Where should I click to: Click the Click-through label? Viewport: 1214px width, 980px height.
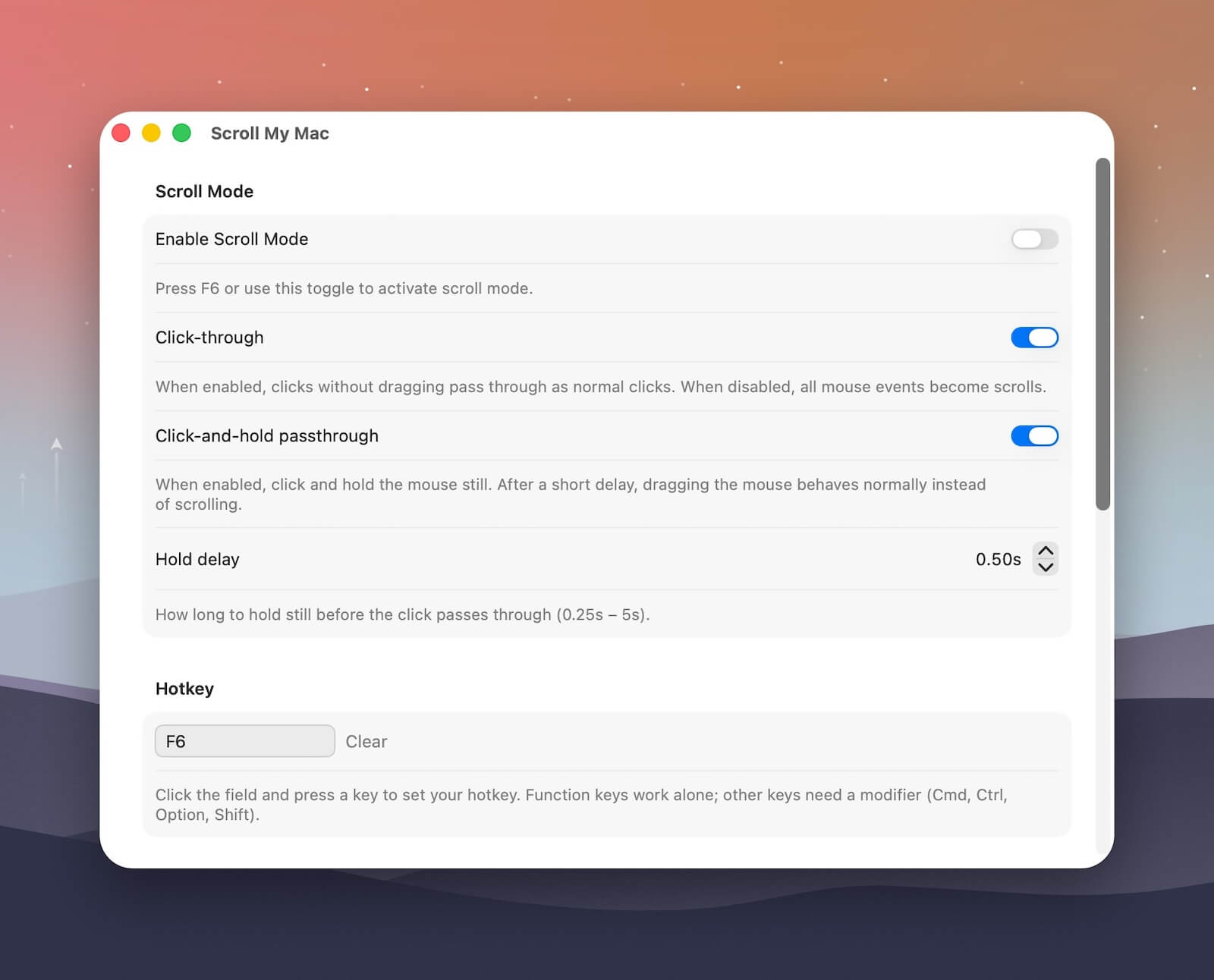[x=209, y=337]
